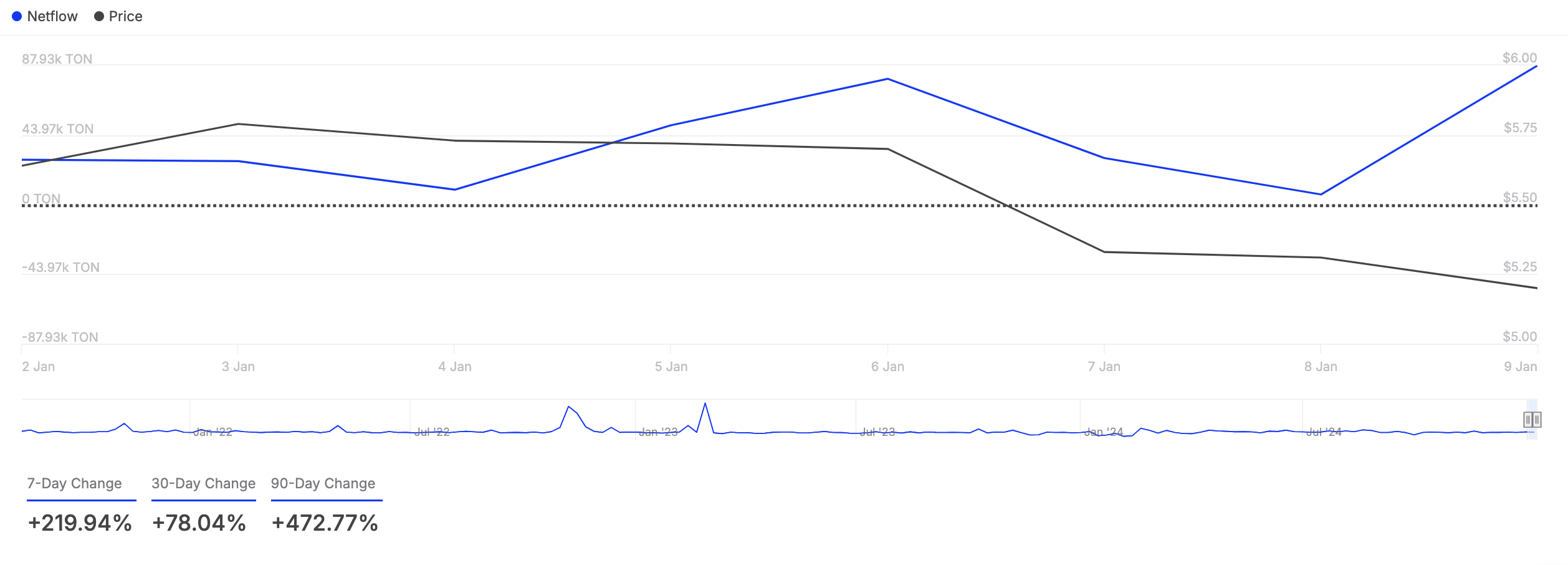Screen dimensions: 1568x565
Task: Click the 0 TON dotted baseline label
Action: coord(41,199)
